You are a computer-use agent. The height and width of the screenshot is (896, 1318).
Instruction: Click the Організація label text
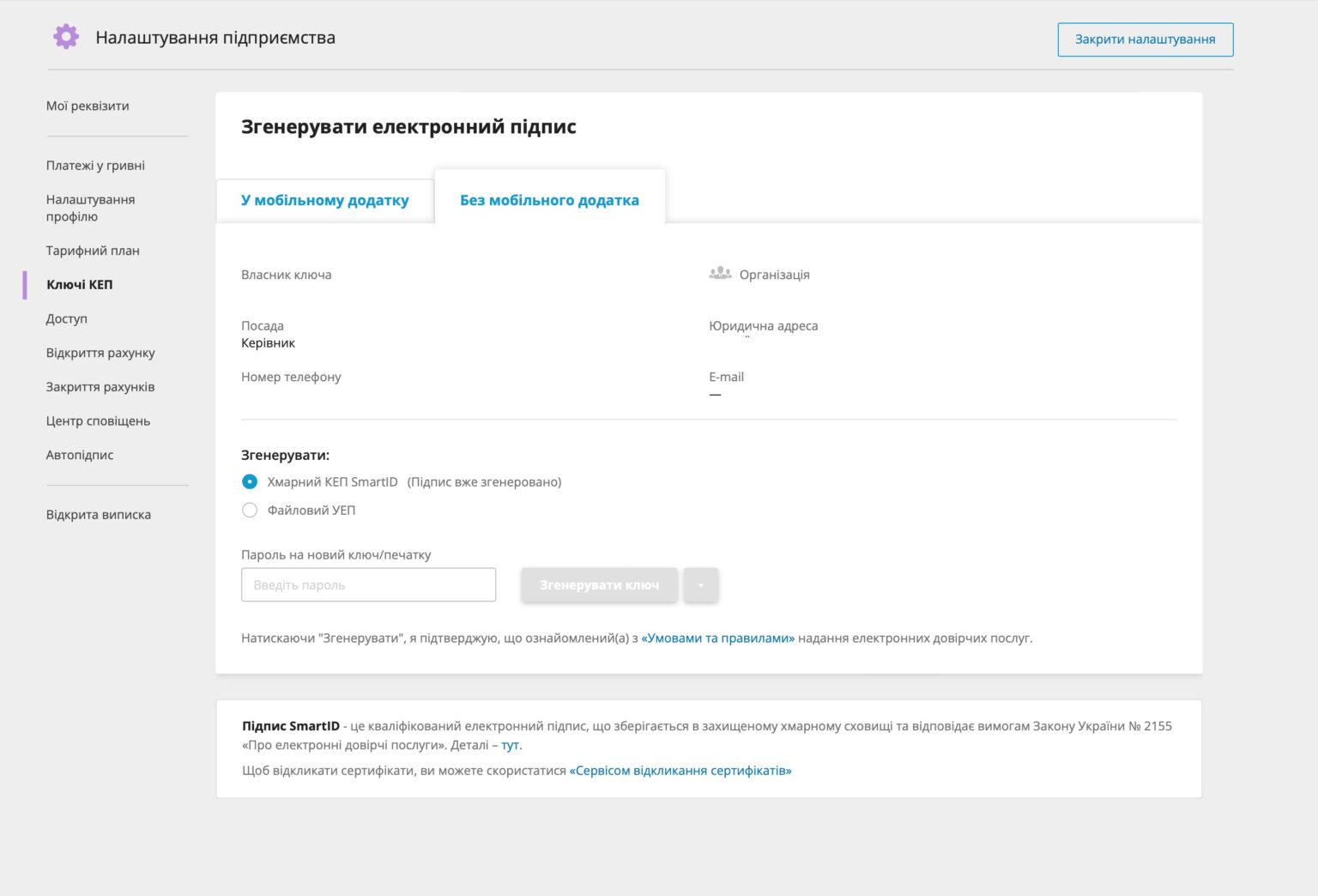[x=775, y=275]
